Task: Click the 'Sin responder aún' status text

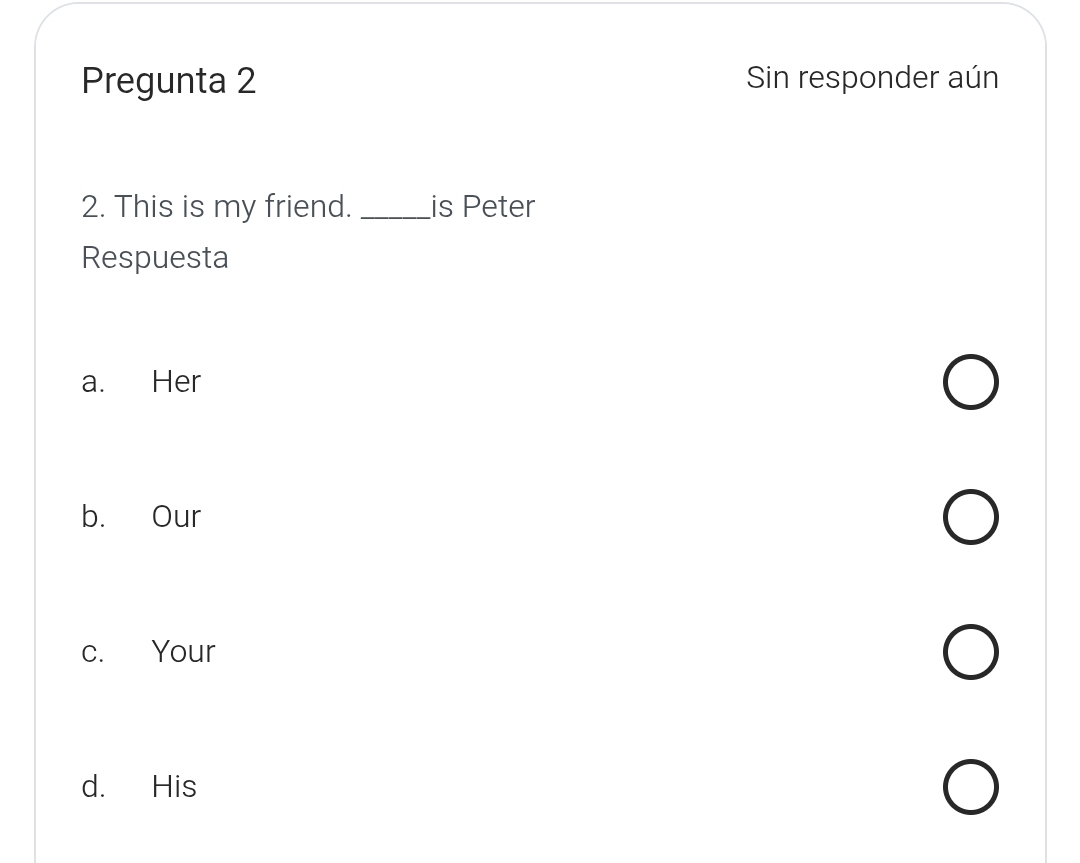Action: pyautogui.click(x=872, y=78)
